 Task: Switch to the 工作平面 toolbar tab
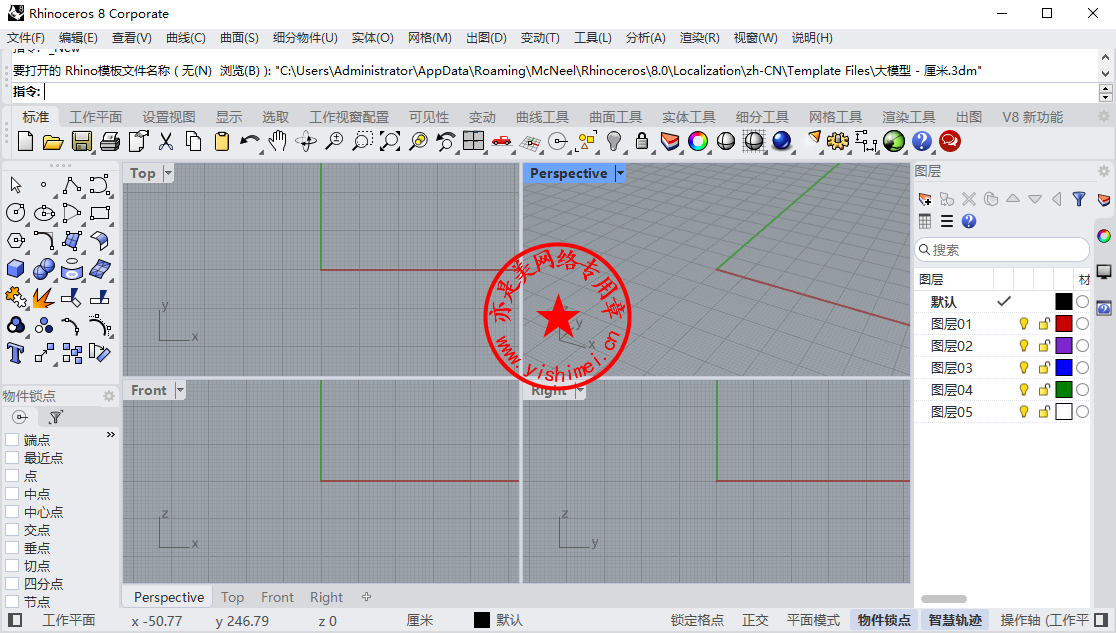[x=95, y=117]
